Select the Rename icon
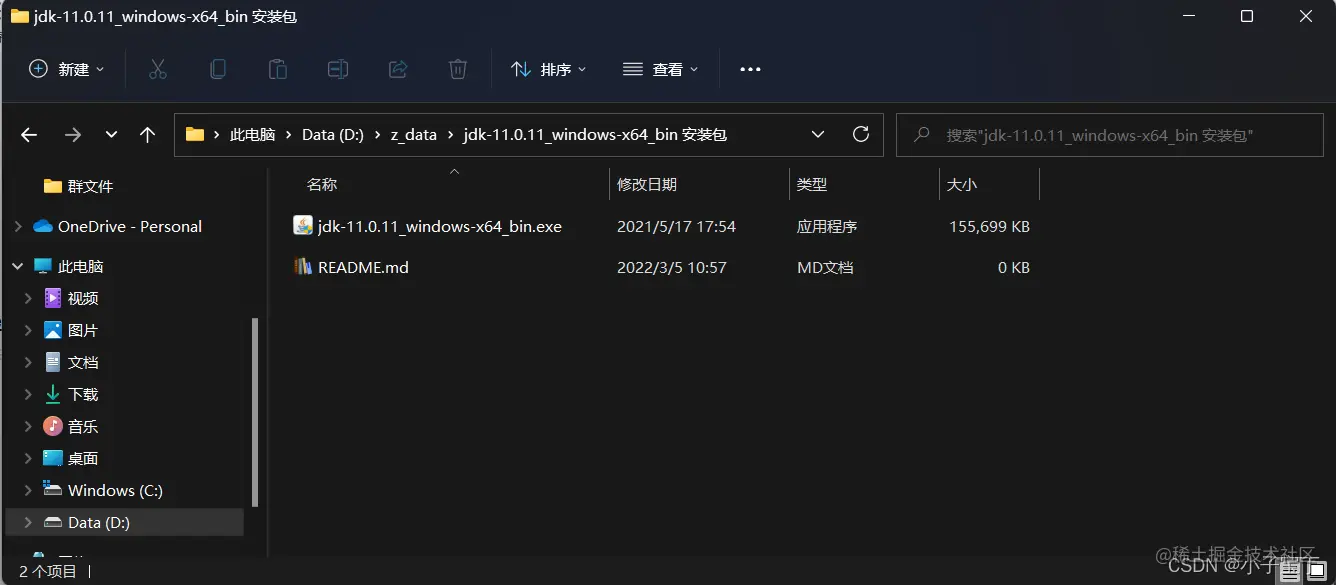The image size is (1336, 585). coord(337,68)
